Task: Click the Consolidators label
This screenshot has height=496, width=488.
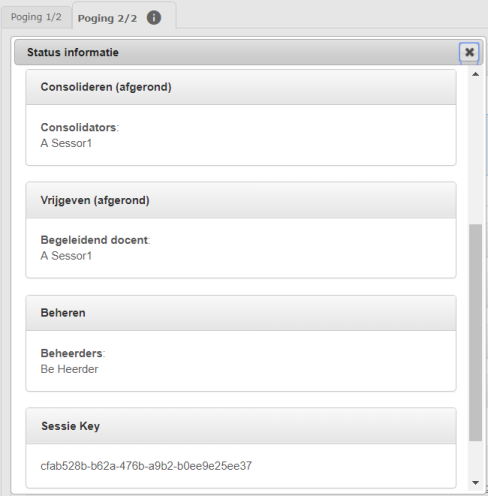Action: click(79, 127)
